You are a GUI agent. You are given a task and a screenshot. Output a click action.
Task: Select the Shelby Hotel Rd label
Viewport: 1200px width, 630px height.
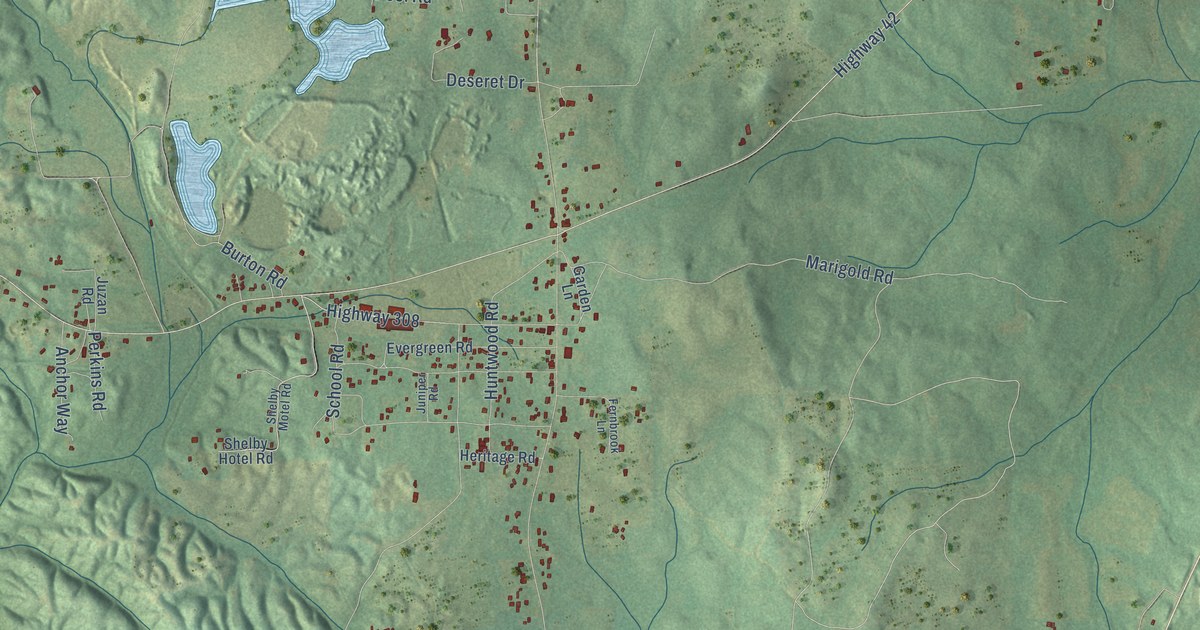tap(246, 452)
